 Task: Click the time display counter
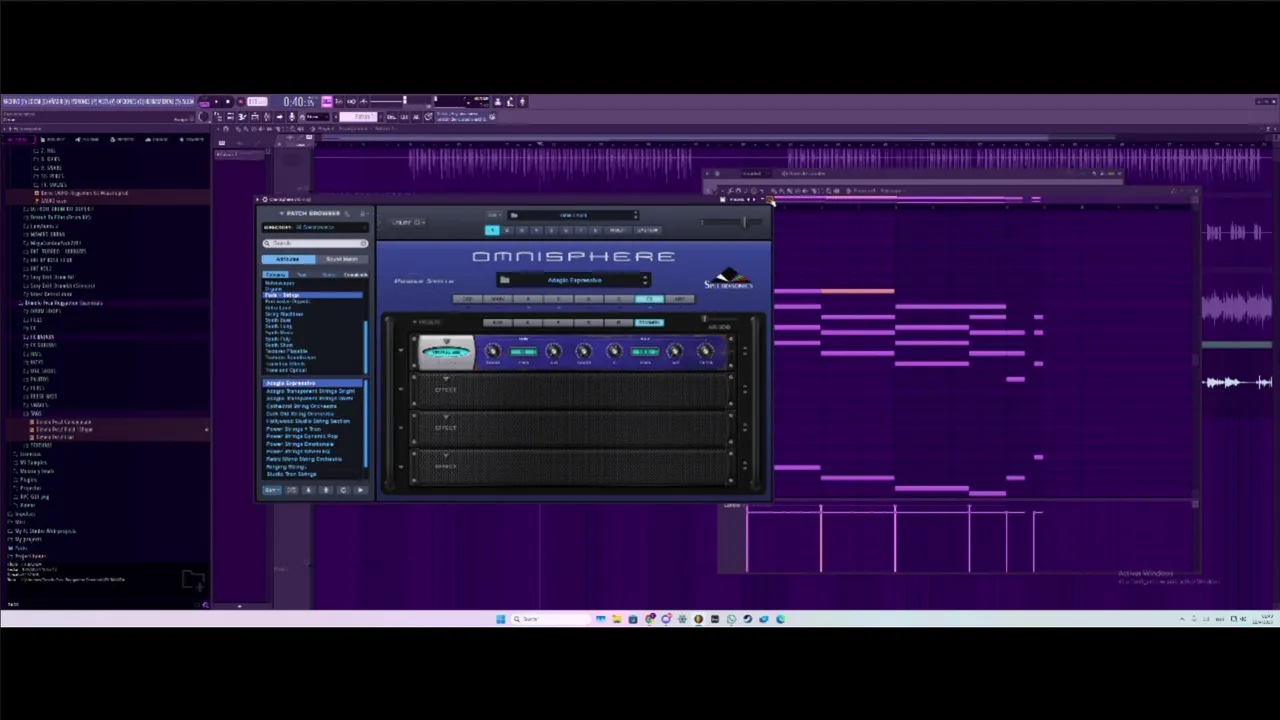coord(299,101)
